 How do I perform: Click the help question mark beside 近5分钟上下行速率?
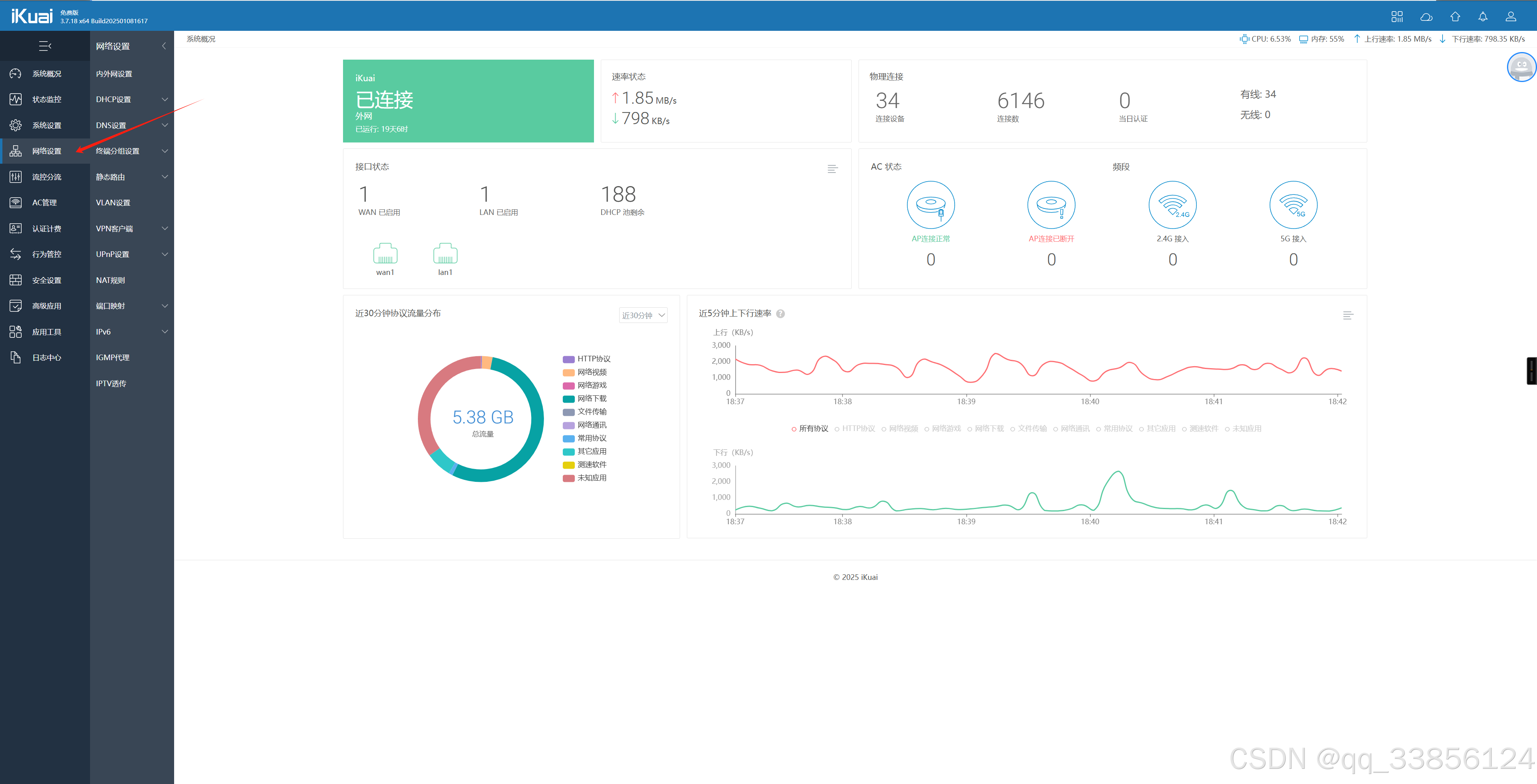click(780, 314)
